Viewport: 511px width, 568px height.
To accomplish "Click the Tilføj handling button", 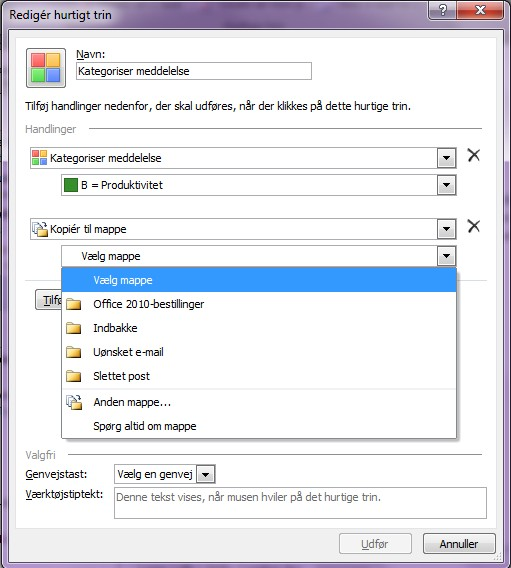I will click(x=49, y=300).
